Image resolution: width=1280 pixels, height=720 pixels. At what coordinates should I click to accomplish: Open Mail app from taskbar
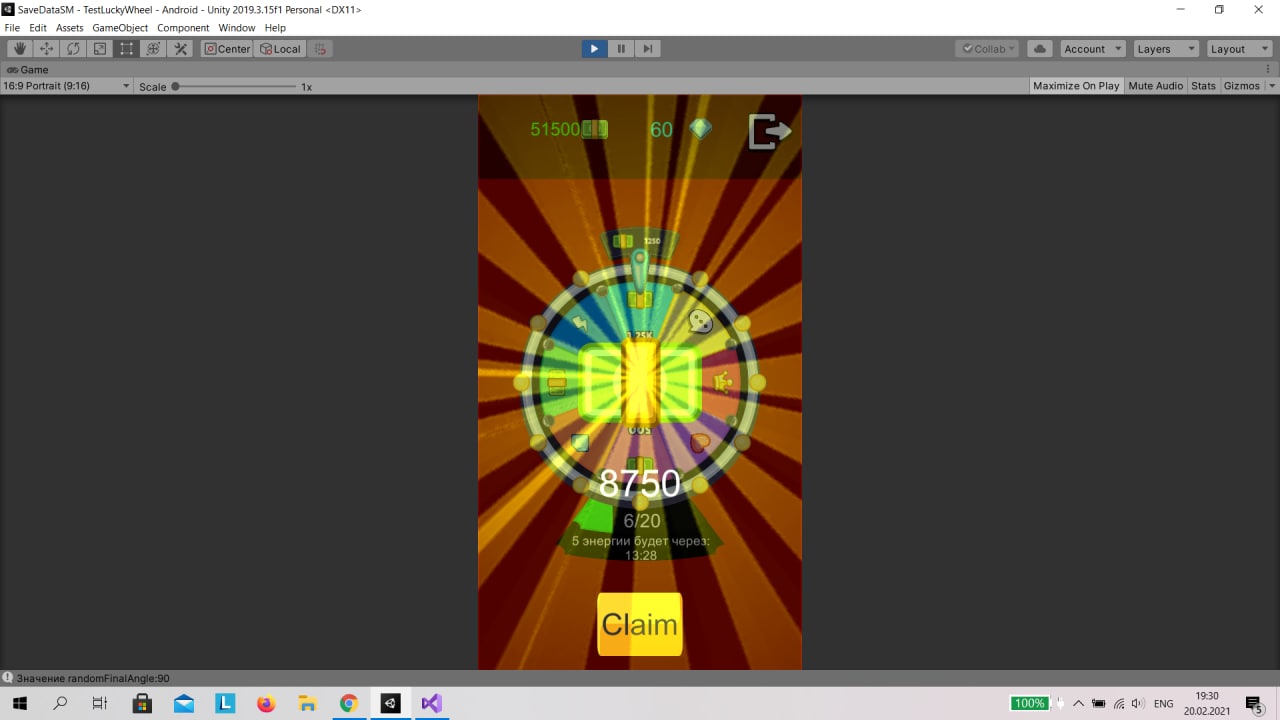(183, 703)
